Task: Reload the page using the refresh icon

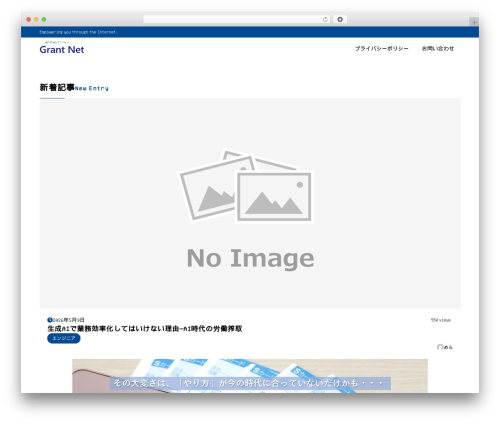Action: [x=325, y=20]
